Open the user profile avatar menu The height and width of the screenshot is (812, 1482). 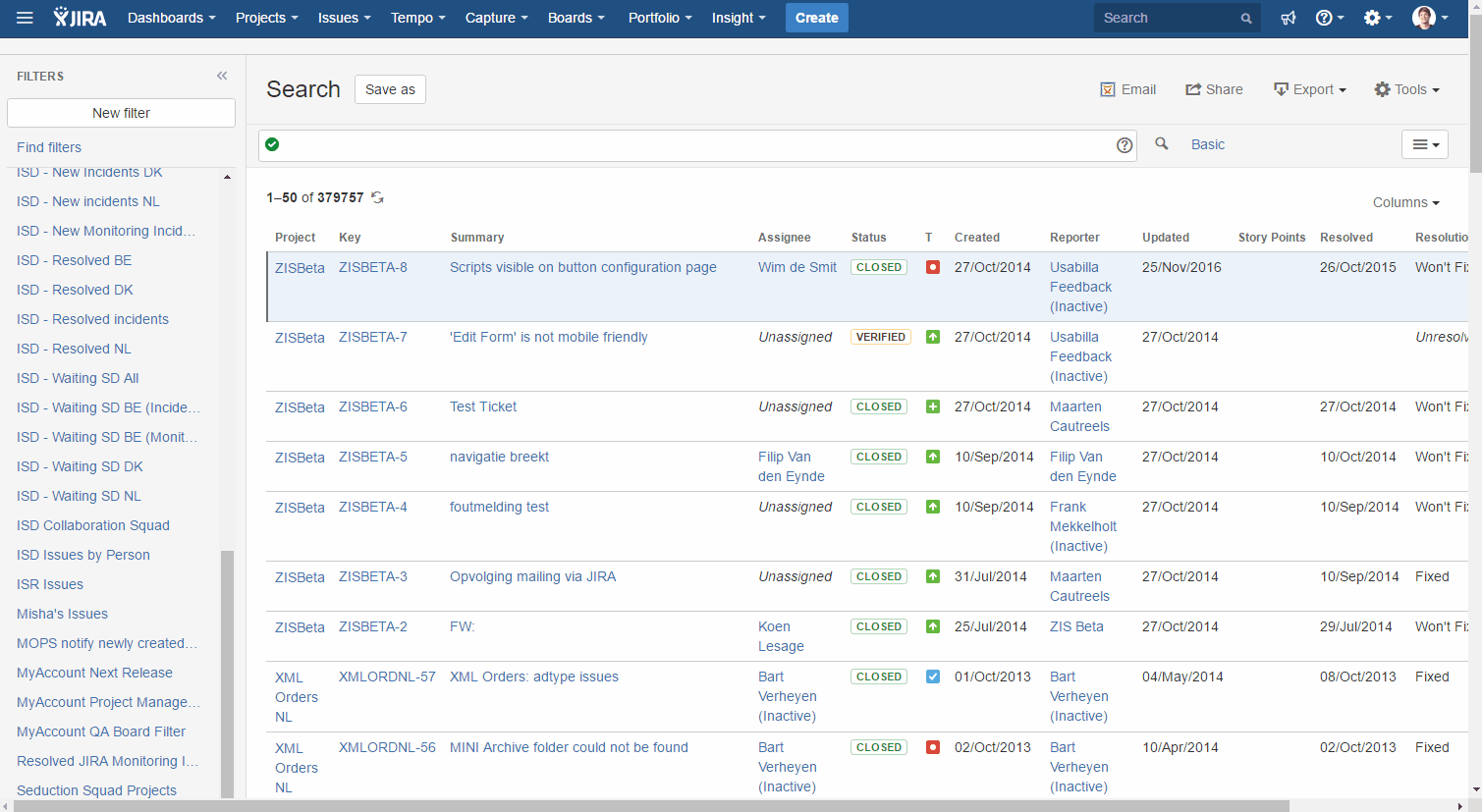(x=1430, y=18)
